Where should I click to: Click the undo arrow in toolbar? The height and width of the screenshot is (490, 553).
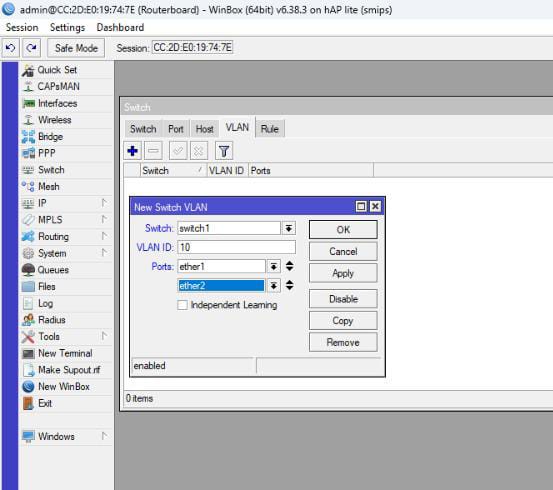coord(11,48)
